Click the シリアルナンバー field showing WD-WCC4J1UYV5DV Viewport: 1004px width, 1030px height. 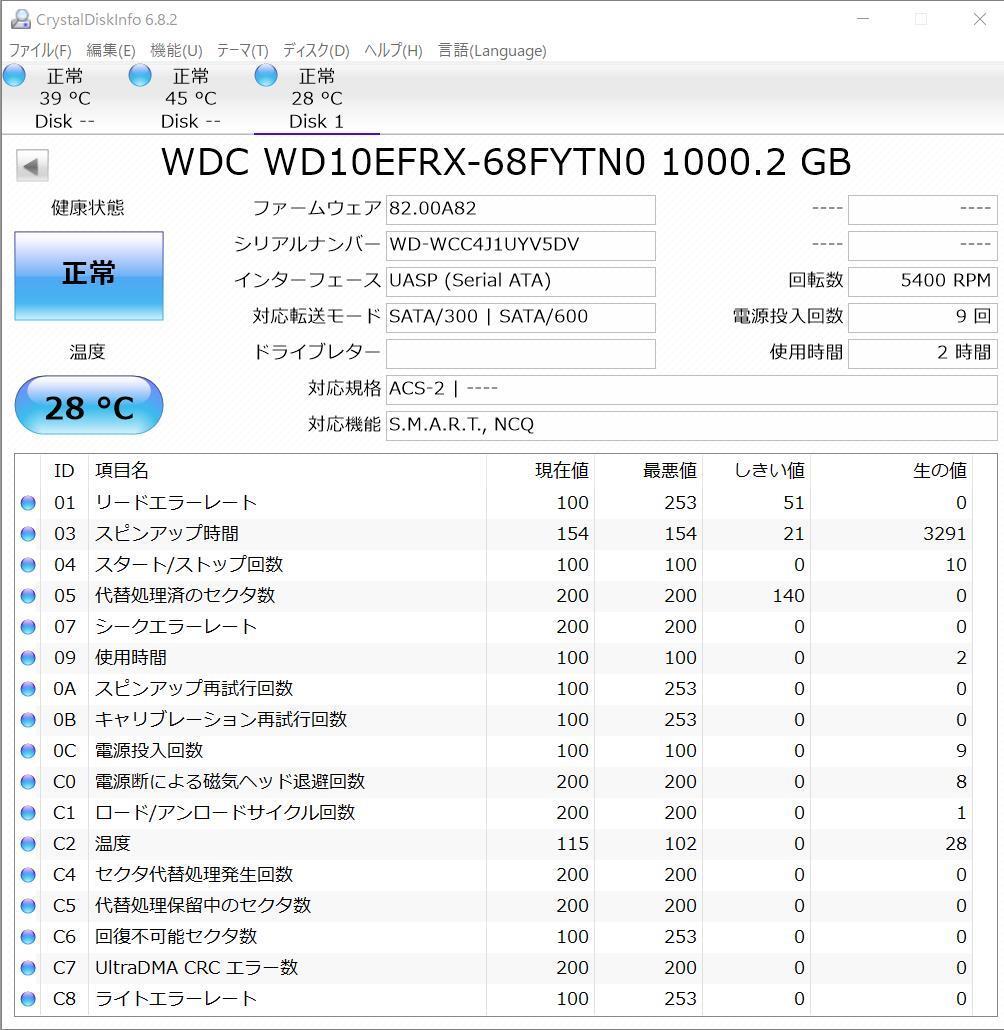pos(520,245)
